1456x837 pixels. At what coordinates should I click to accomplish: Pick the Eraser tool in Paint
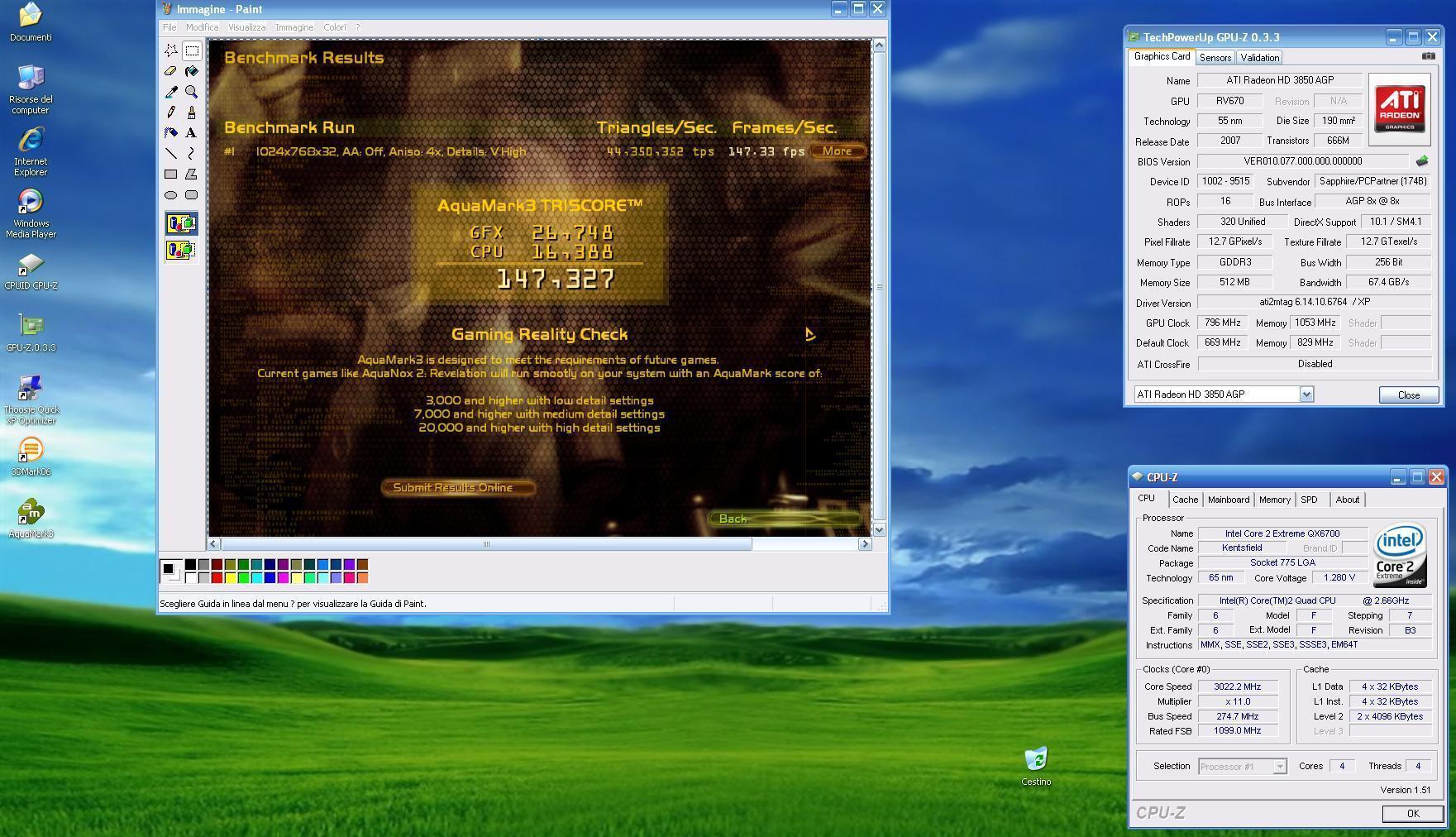point(171,71)
